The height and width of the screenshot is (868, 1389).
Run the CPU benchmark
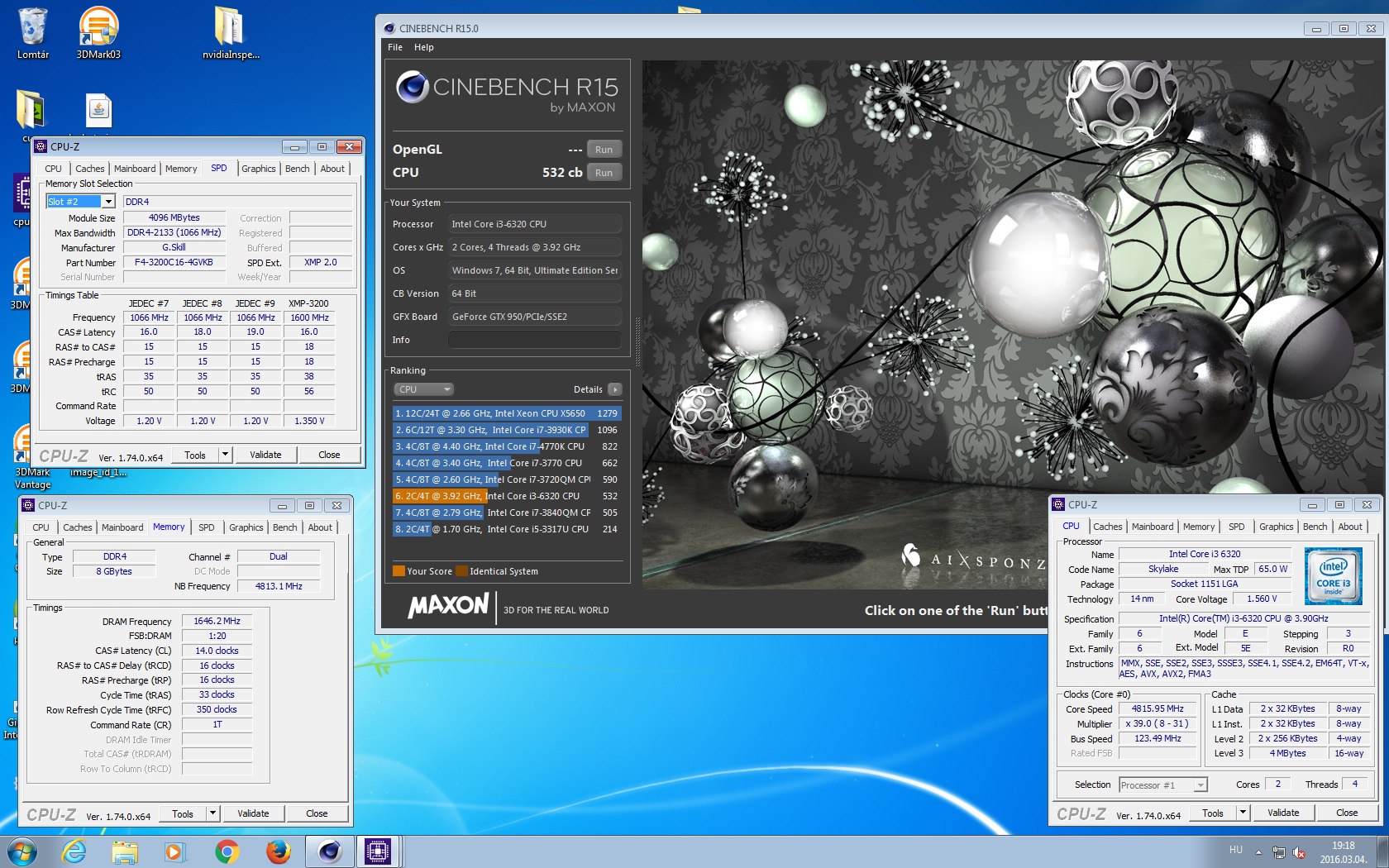(604, 173)
